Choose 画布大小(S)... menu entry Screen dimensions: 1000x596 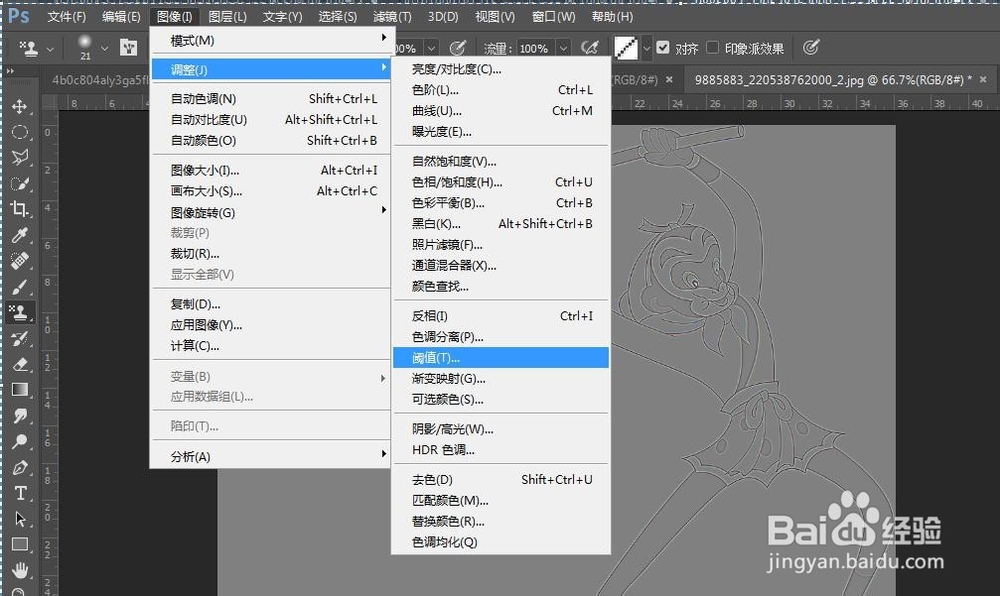(x=270, y=191)
